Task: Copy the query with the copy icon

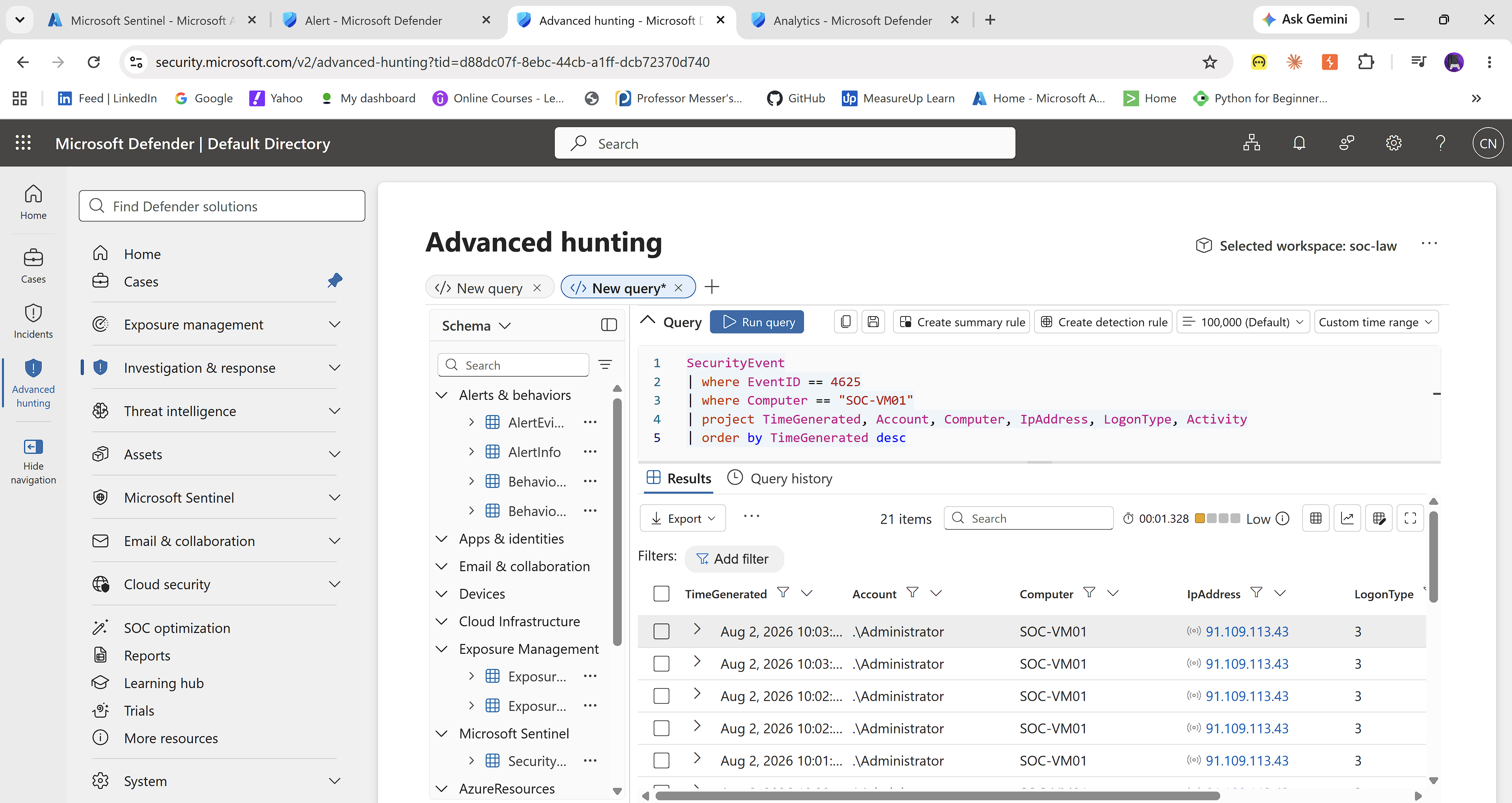Action: (x=846, y=322)
